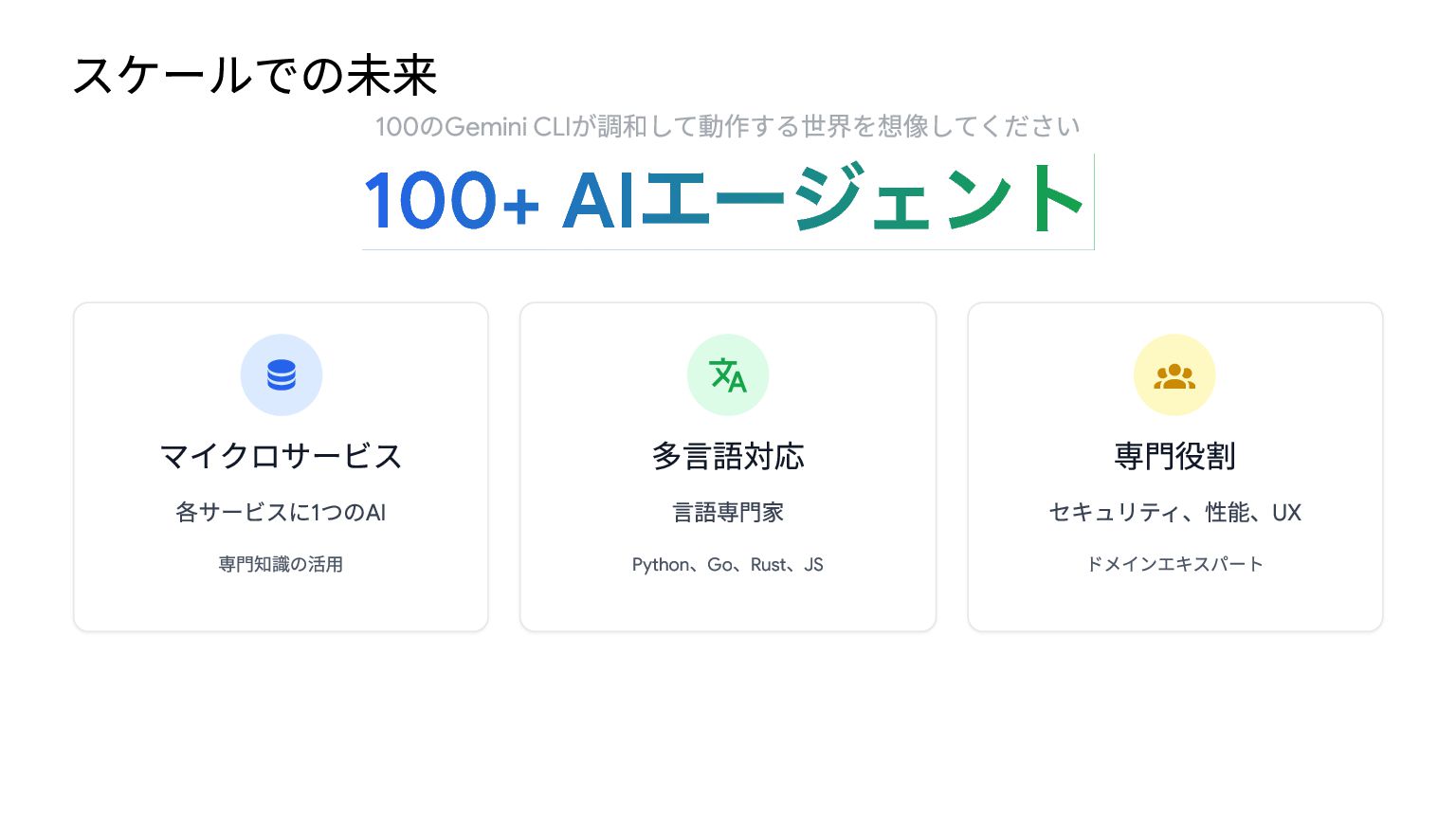Click the 専門役割 card heading
This screenshot has width=1456, height=819.
[x=1174, y=456]
